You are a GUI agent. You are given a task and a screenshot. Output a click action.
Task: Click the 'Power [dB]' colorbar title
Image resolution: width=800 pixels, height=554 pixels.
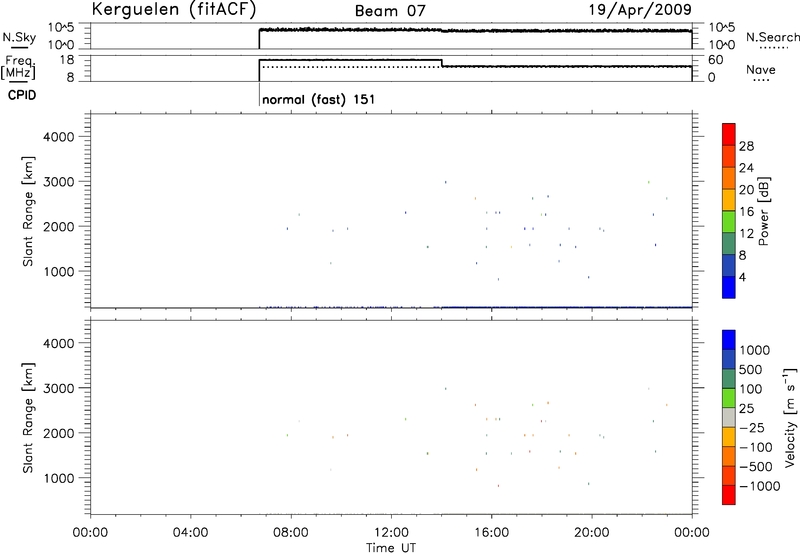[x=763, y=211]
